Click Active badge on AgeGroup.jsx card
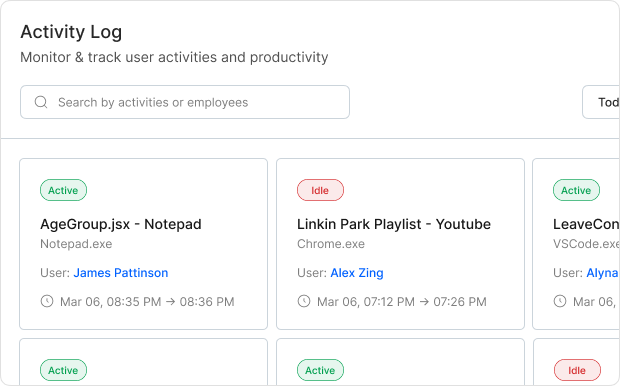 tap(63, 190)
